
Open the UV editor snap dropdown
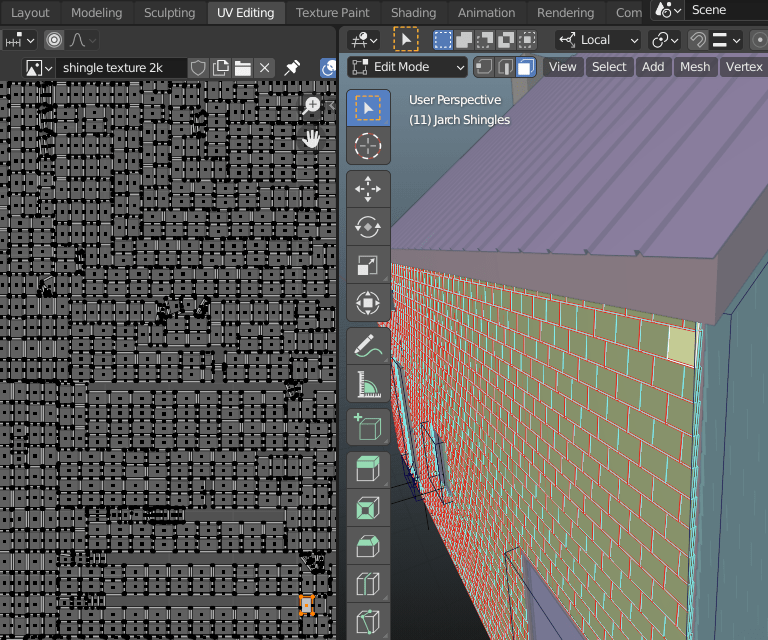(20, 40)
